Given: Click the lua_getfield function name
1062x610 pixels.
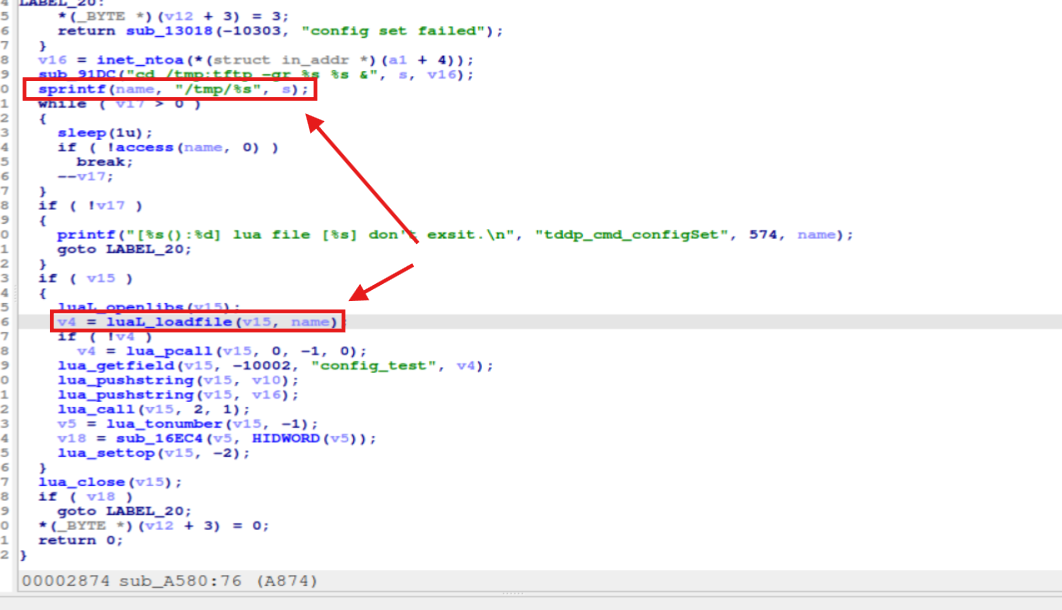Looking at the screenshot, I should [x=115, y=366].
